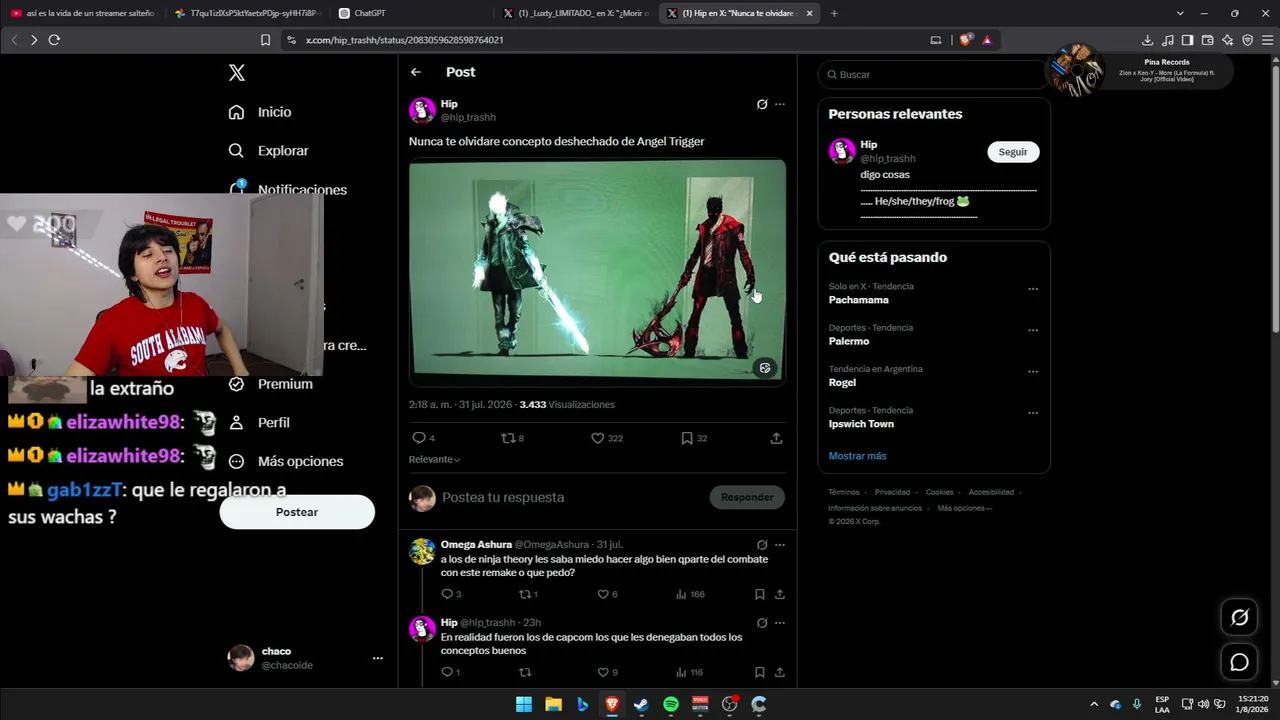The width and height of the screenshot is (1280, 720).
Task: Open the messages floating button
Action: tap(1239, 662)
